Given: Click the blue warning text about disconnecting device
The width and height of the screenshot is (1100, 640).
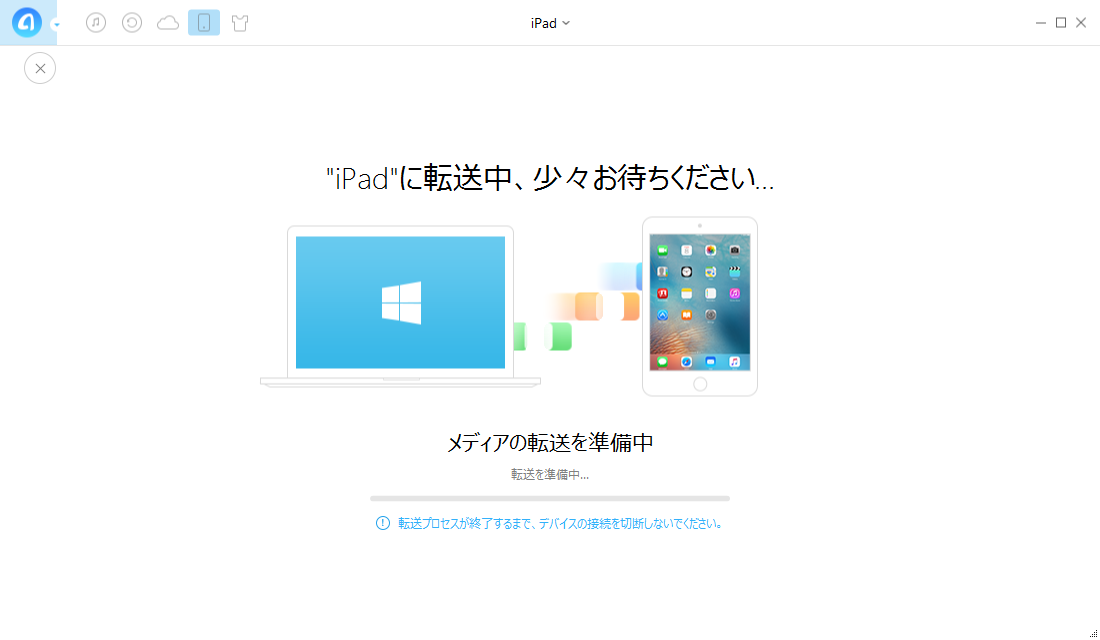Looking at the screenshot, I should click(561, 524).
